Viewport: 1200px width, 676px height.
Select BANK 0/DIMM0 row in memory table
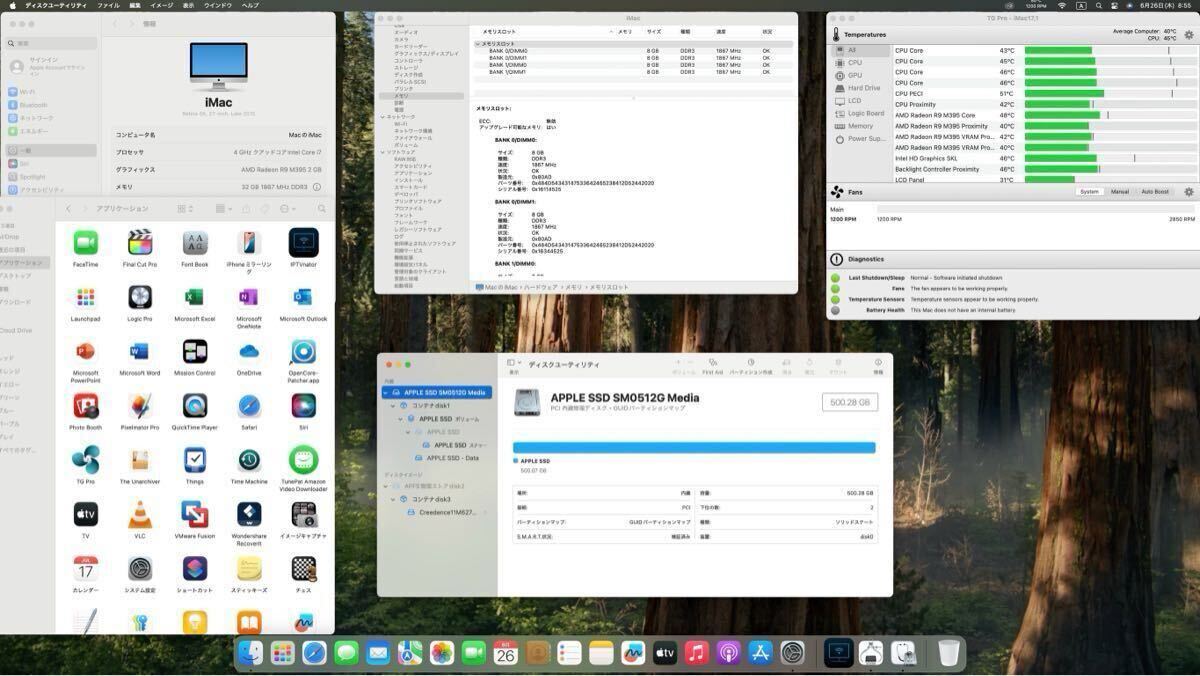click(x=634, y=51)
